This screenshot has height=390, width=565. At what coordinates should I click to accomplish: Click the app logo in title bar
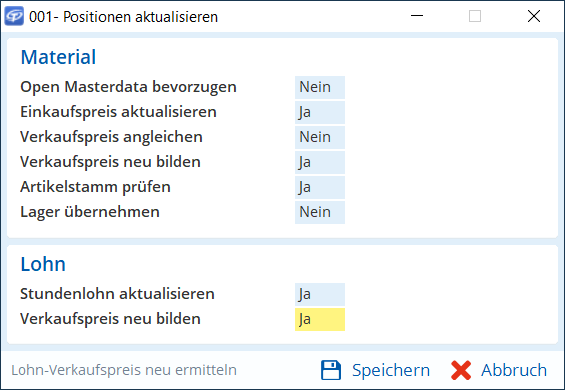pyautogui.click(x=14, y=16)
